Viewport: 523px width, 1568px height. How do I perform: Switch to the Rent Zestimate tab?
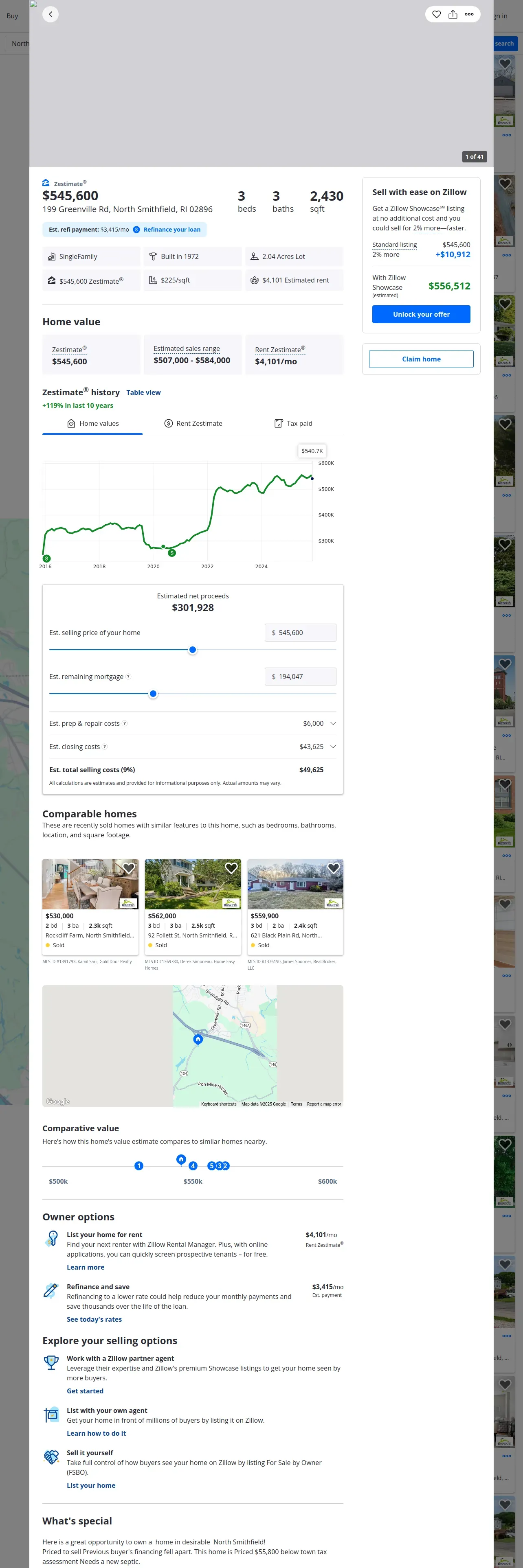pos(193,423)
